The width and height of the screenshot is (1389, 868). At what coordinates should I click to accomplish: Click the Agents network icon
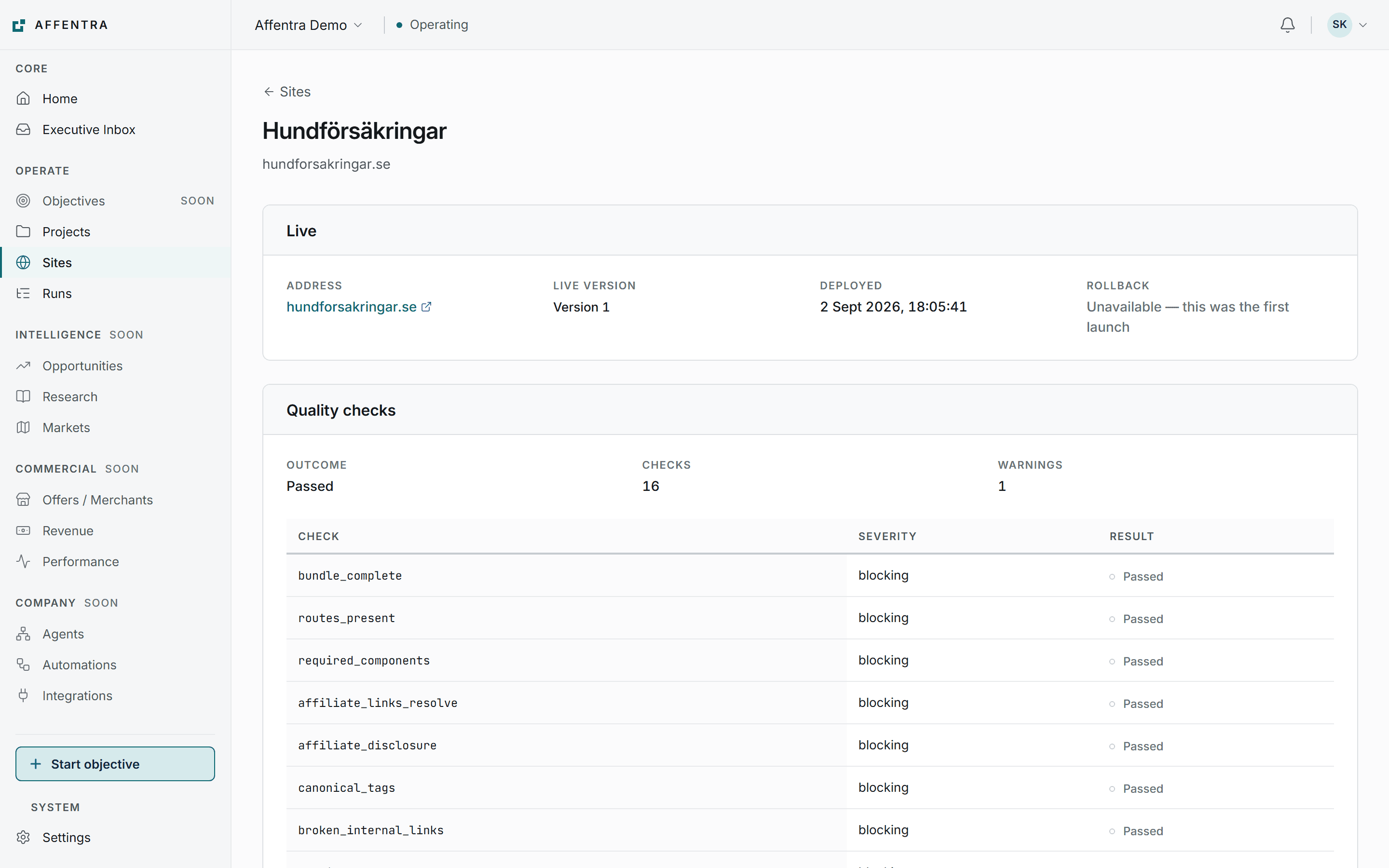23,634
